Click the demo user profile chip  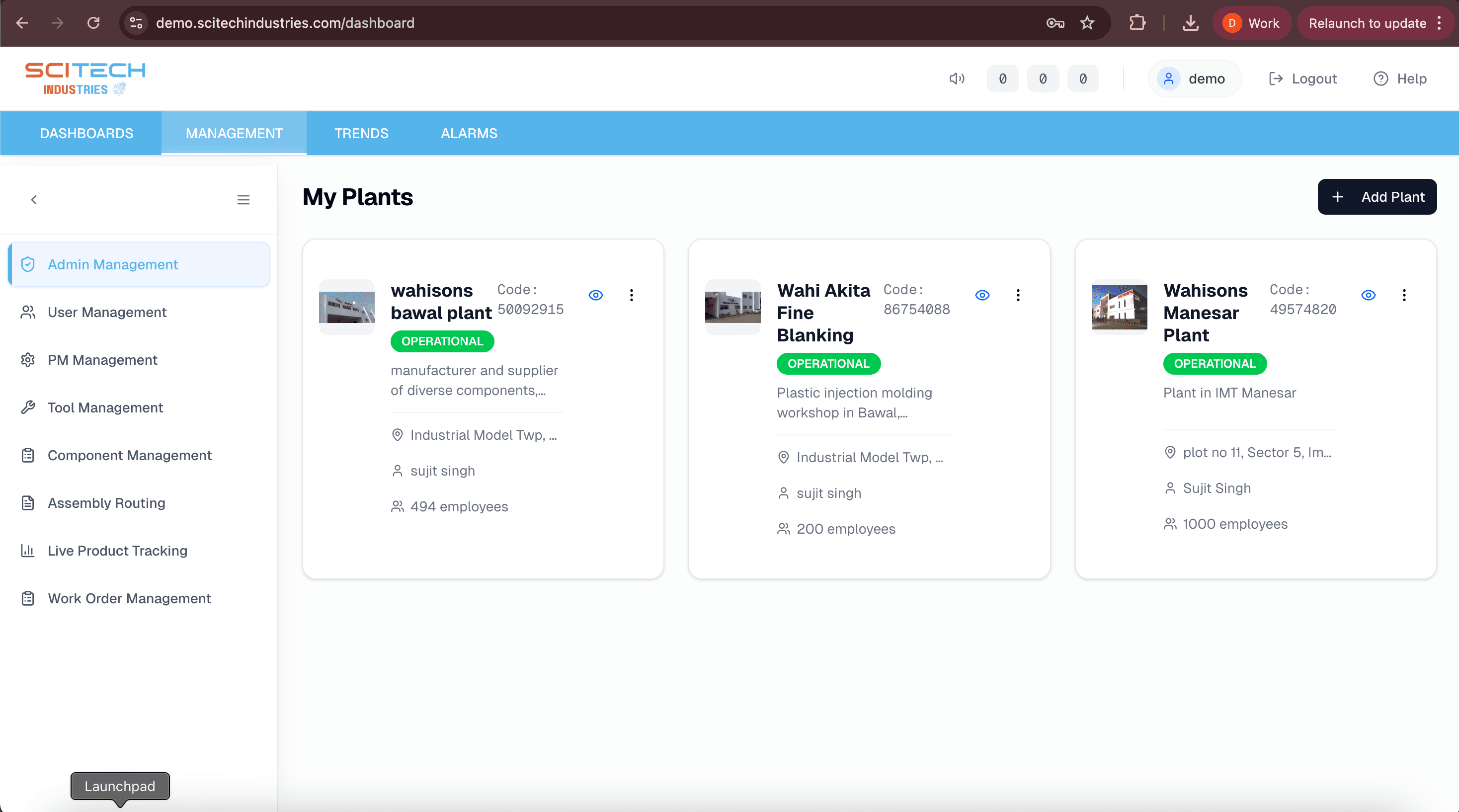(1195, 79)
